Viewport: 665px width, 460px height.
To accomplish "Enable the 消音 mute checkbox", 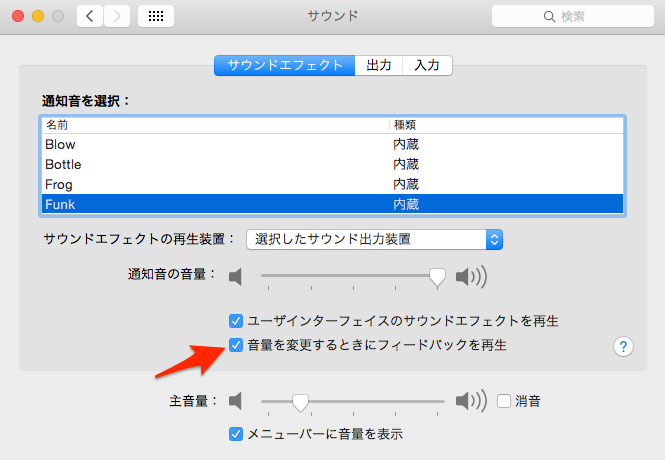I will [x=504, y=401].
